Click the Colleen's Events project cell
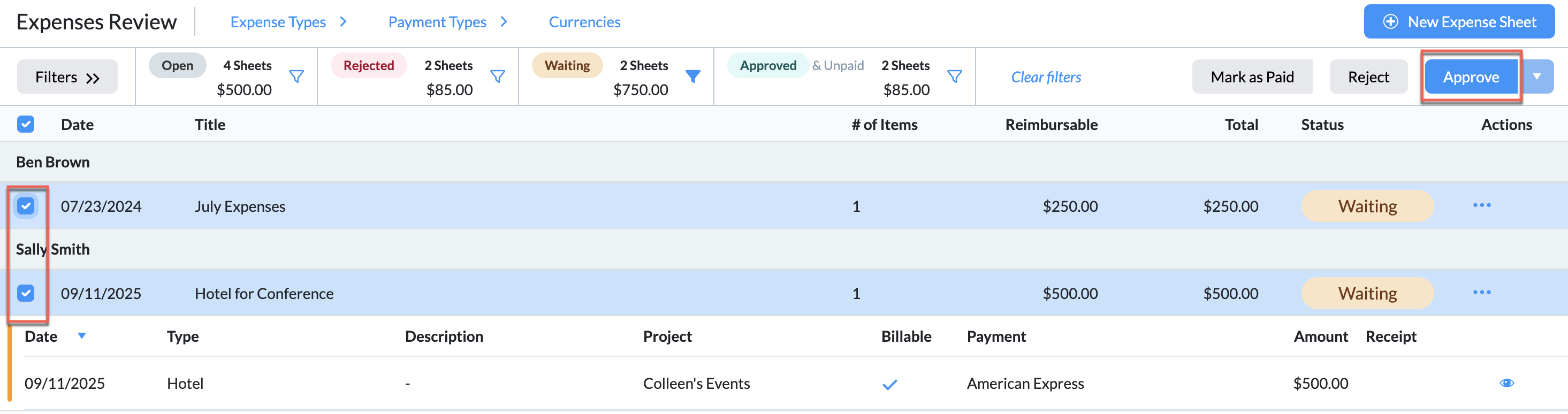The height and width of the screenshot is (414, 1568). pyautogui.click(x=696, y=384)
